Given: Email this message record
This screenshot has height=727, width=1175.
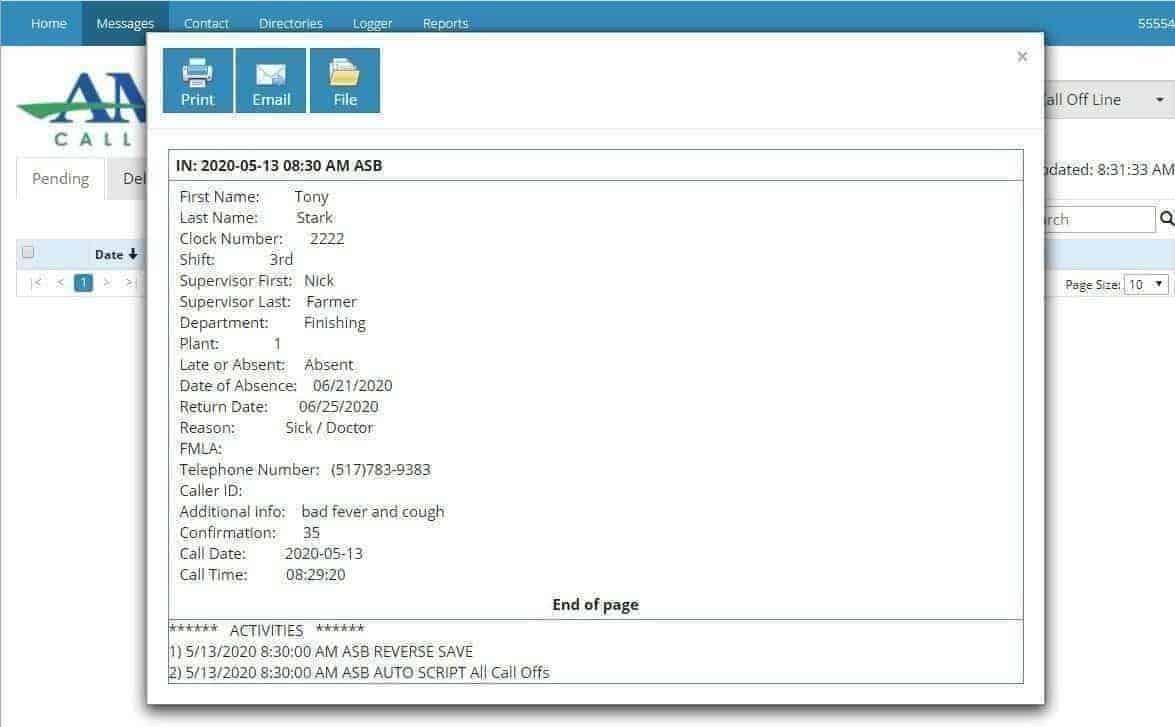Looking at the screenshot, I should tap(271, 80).
